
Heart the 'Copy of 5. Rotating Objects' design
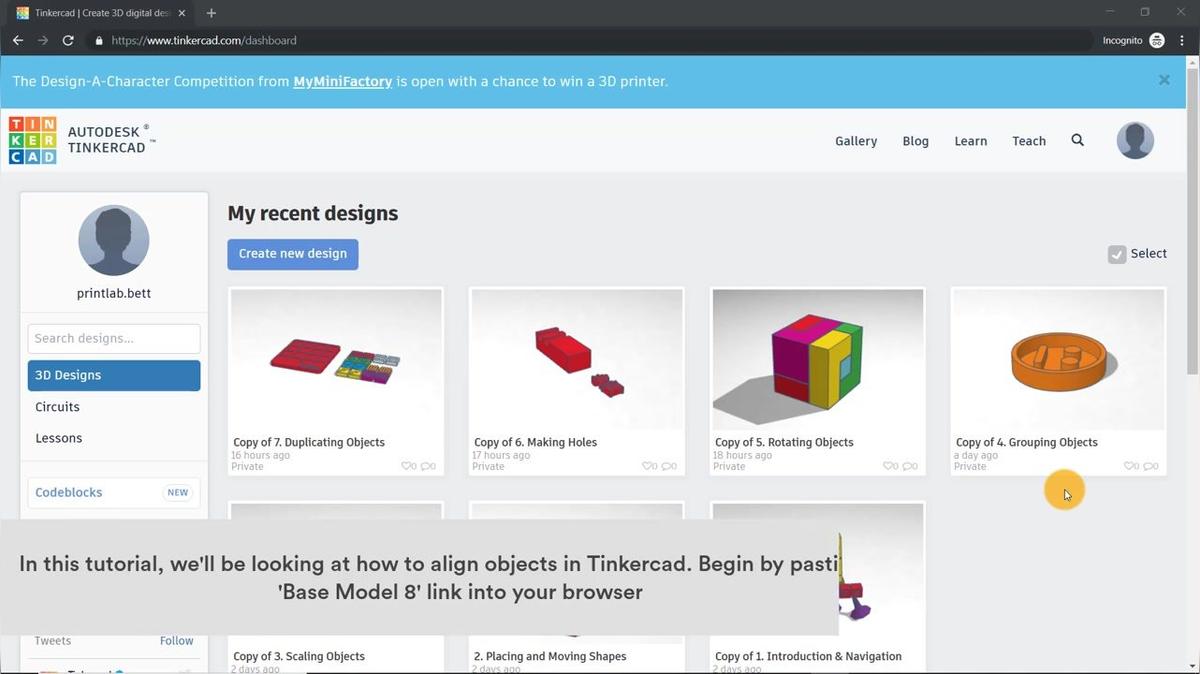point(889,466)
